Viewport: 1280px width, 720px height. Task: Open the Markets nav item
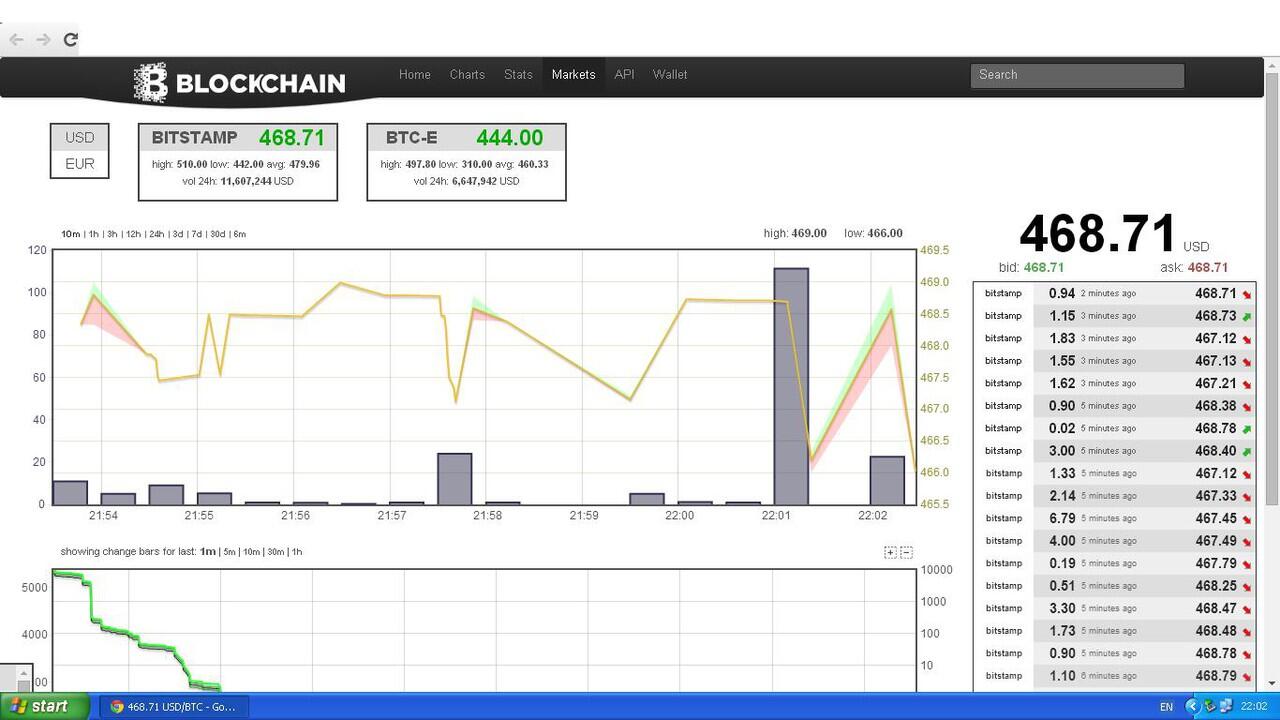tap(573, 75)
